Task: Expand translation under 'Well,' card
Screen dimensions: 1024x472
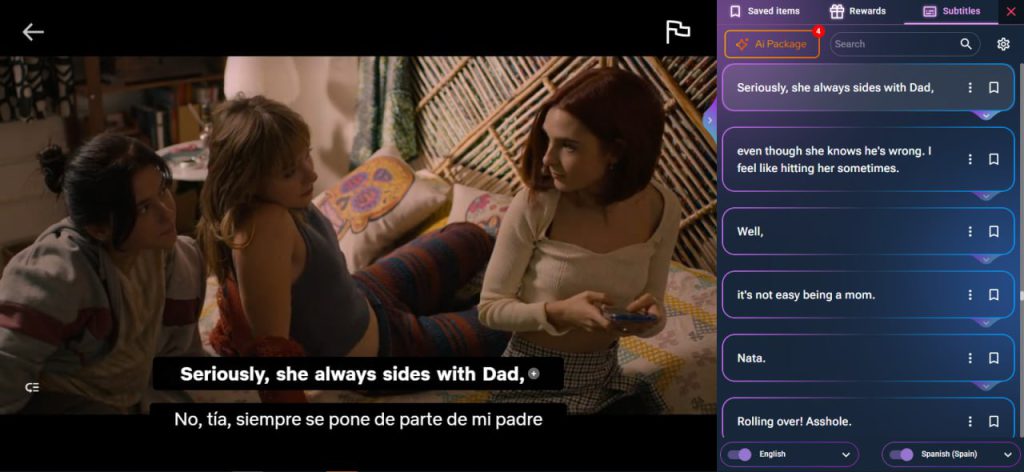Action: 986,259
